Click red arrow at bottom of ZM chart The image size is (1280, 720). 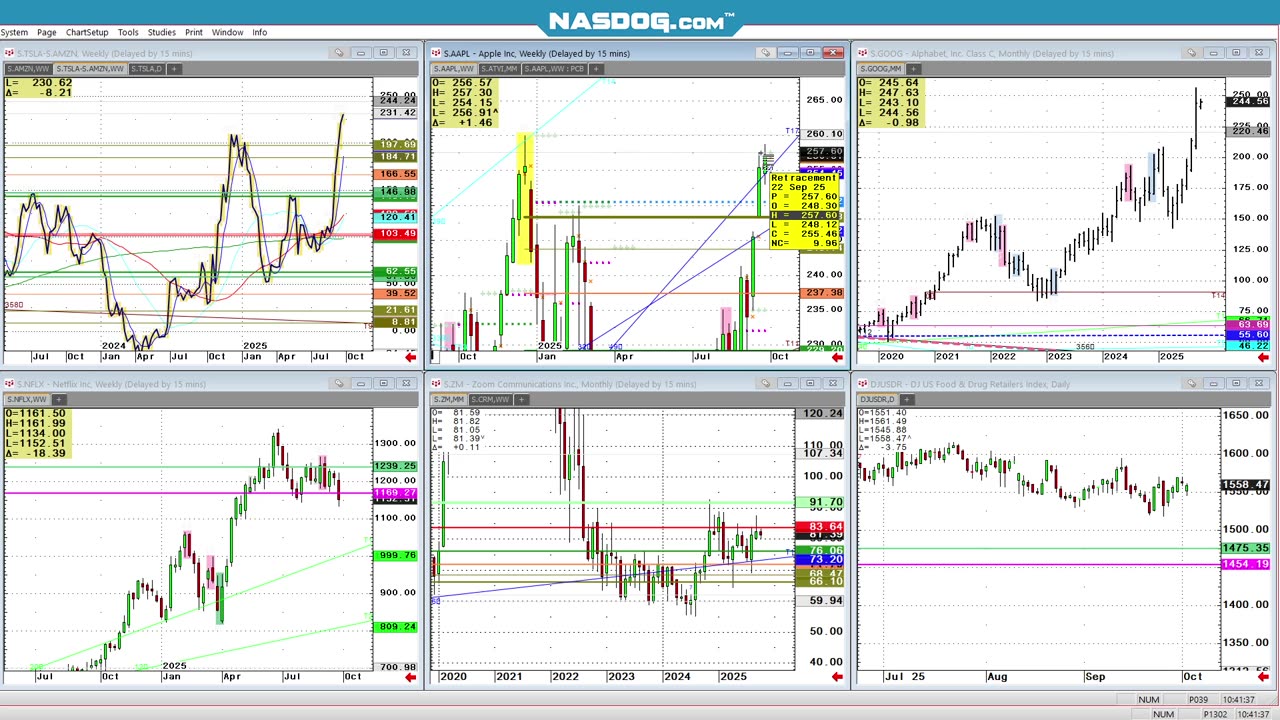coord(836,677)
